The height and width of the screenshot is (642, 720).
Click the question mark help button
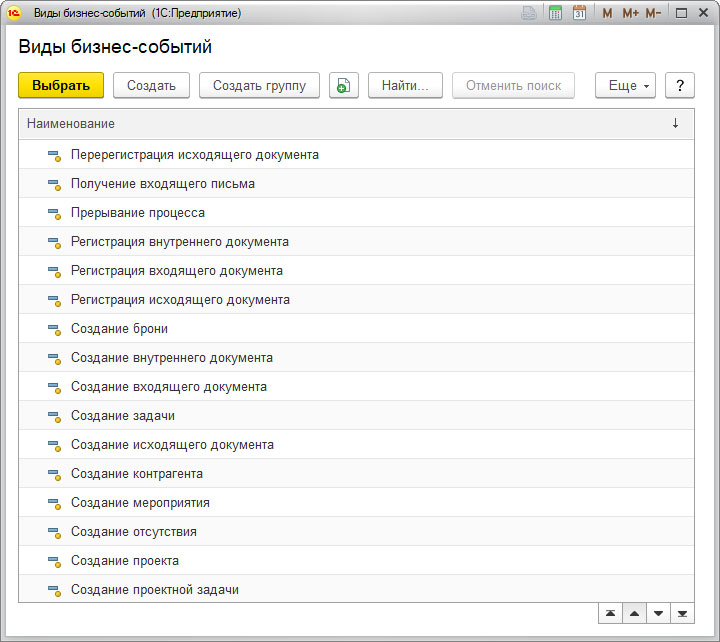pos(680,86)
